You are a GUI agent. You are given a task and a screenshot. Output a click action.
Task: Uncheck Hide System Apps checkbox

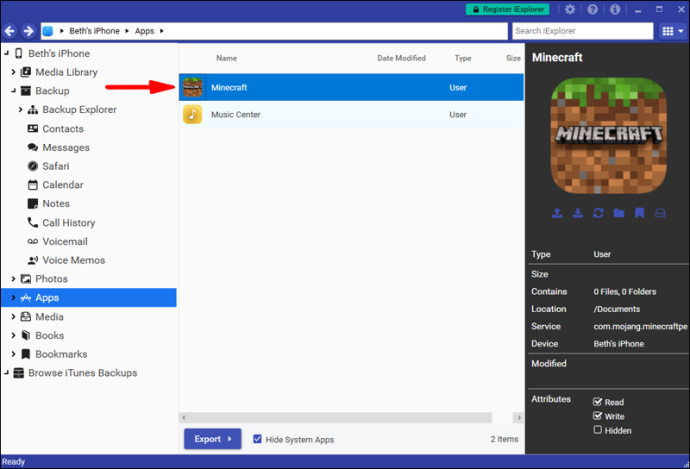coord(257,439)
